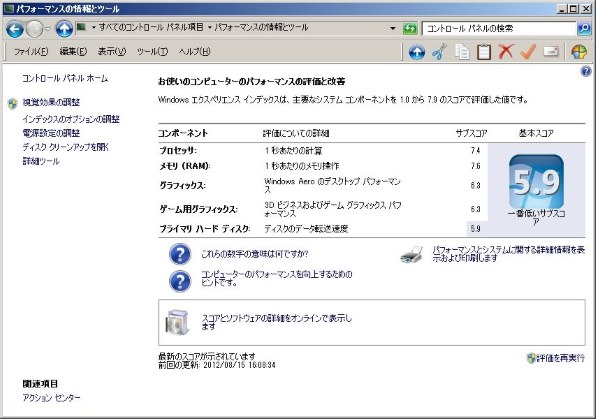This screenshot has height=419, width=596.
Task: Click the Windows flag toolbar icon
Action: point(579,52)
